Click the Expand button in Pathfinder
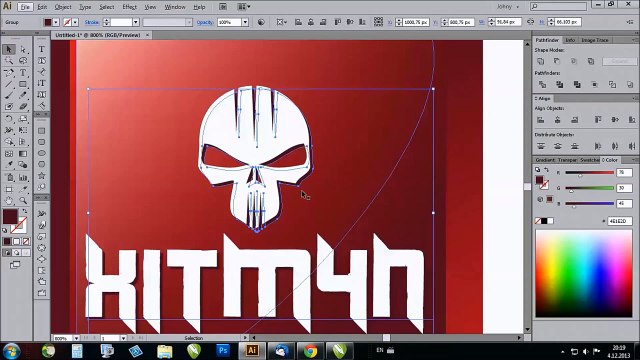This screenshot has width=640, height=360. click(x=619, y=61)
